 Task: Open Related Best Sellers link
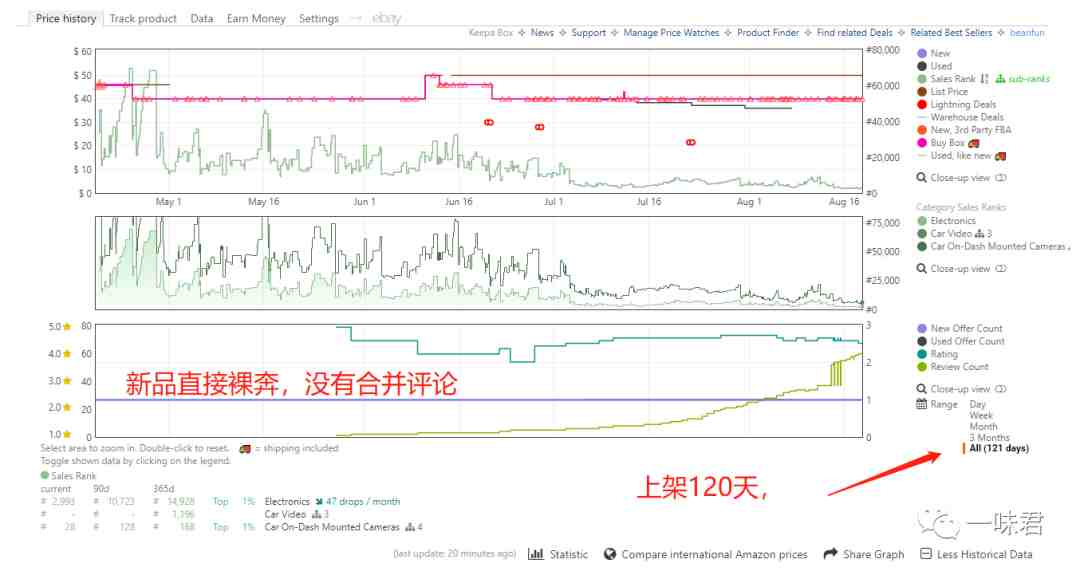(x=951, y=32)
